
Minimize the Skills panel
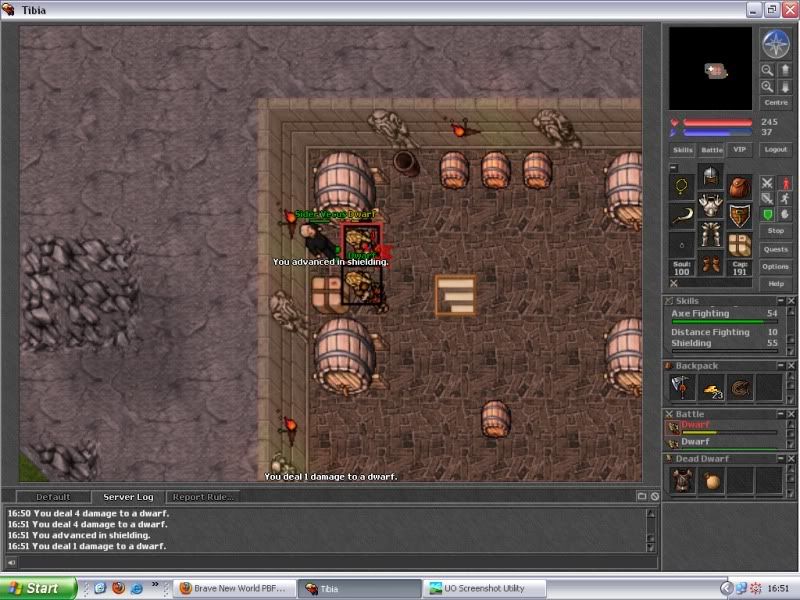coord(781,301)
